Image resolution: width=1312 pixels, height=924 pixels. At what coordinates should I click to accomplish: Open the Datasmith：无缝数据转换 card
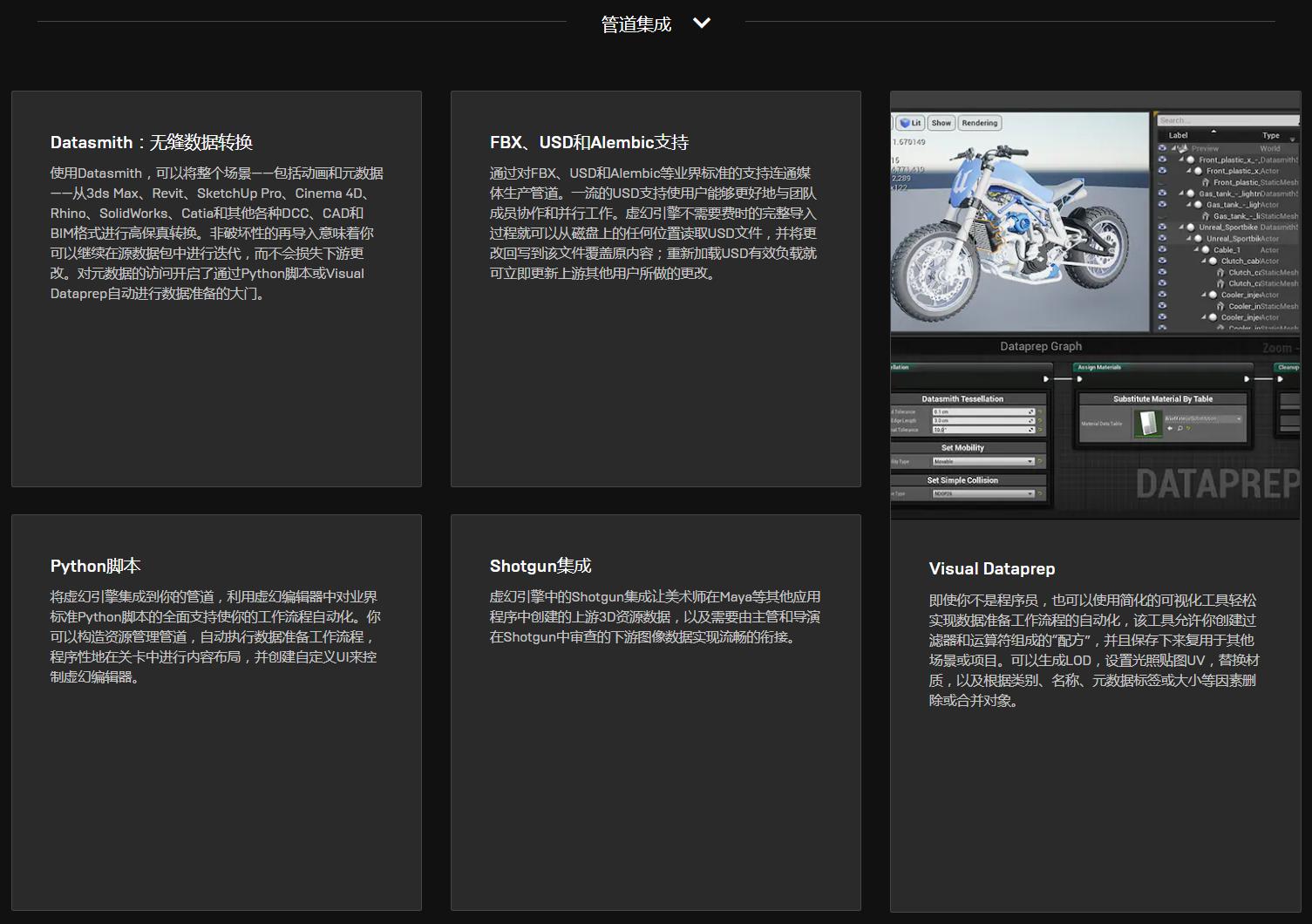216,289
